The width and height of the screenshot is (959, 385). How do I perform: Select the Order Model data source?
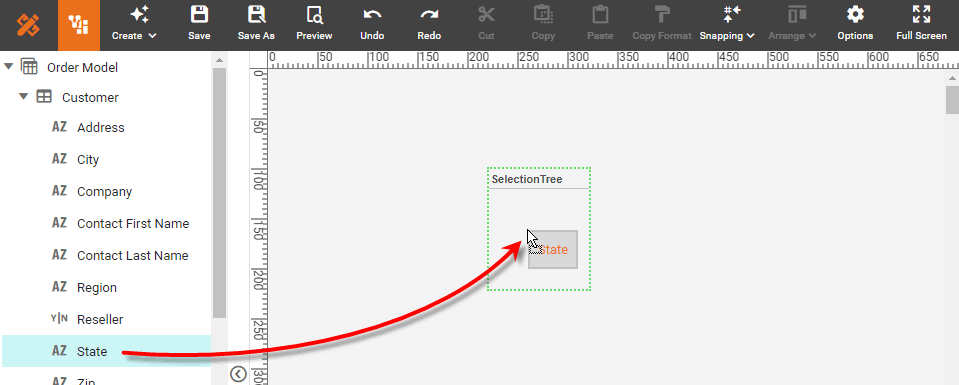pos(83,67)
